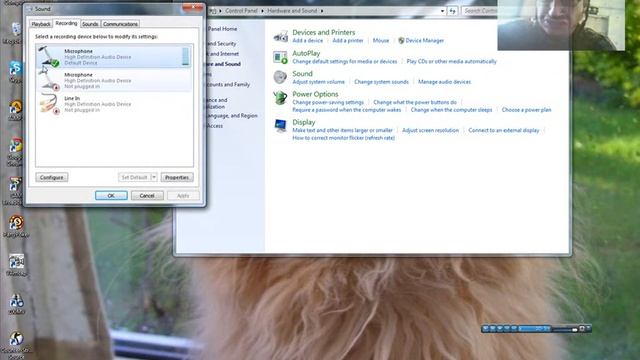Click Adjust screen resolution link

(431, 130)
